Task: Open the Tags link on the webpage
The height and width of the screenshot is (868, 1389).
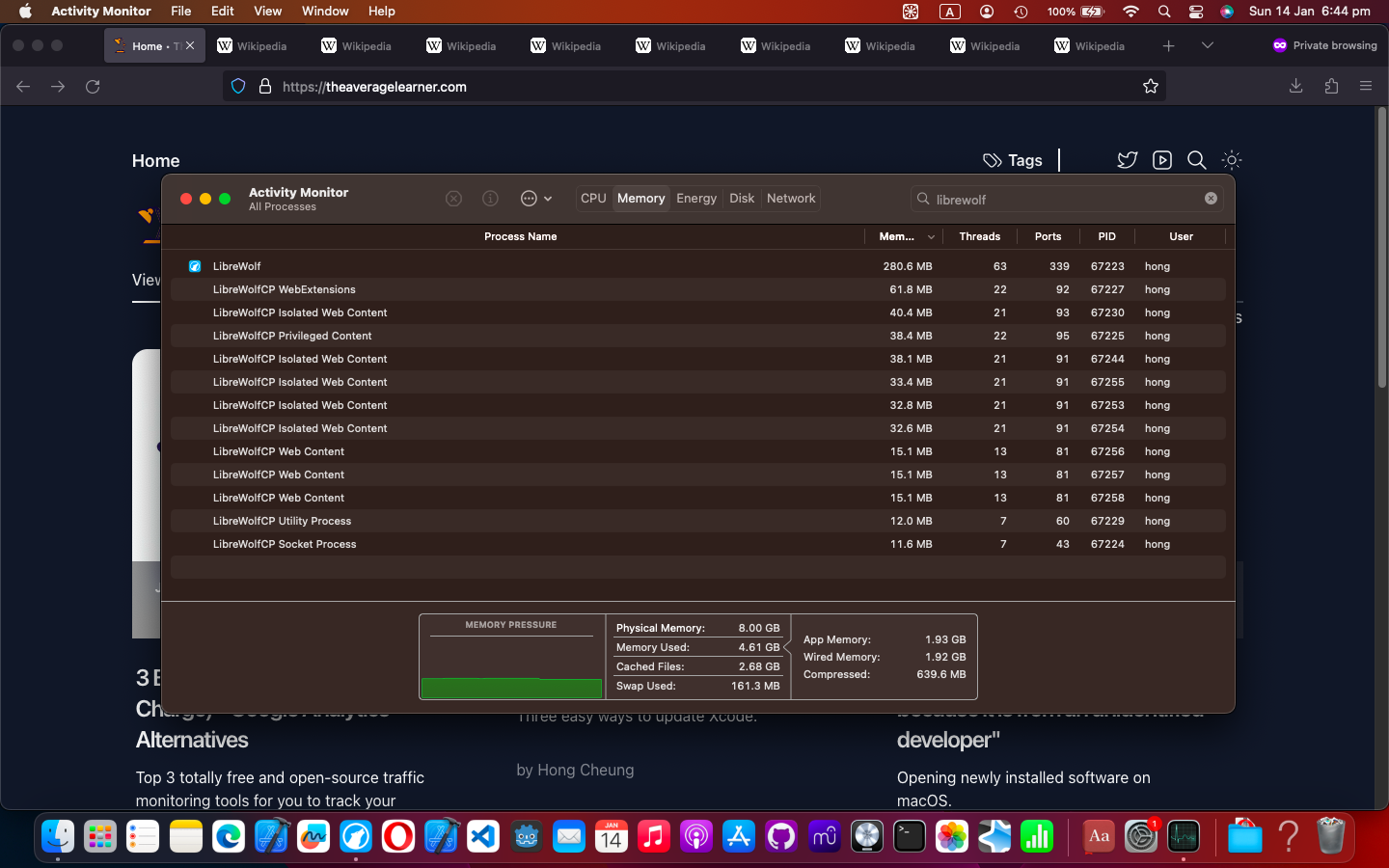Action: (x=1013, y=160)
